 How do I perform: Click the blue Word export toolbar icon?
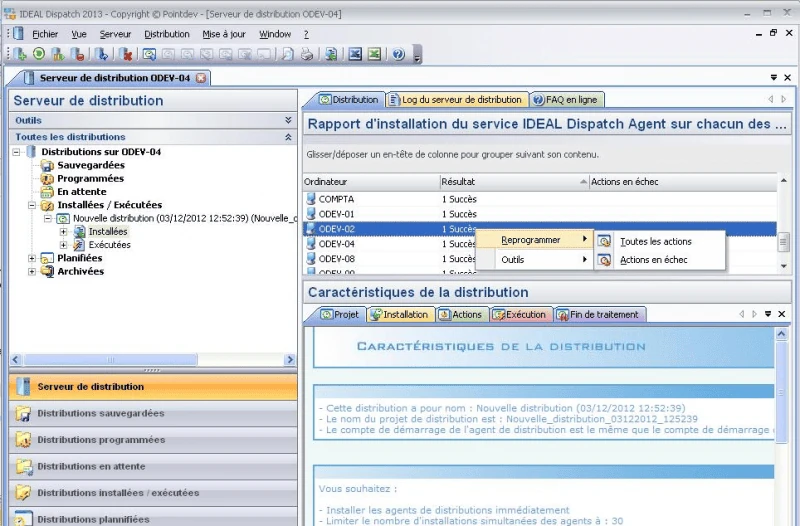pos(355,54)
